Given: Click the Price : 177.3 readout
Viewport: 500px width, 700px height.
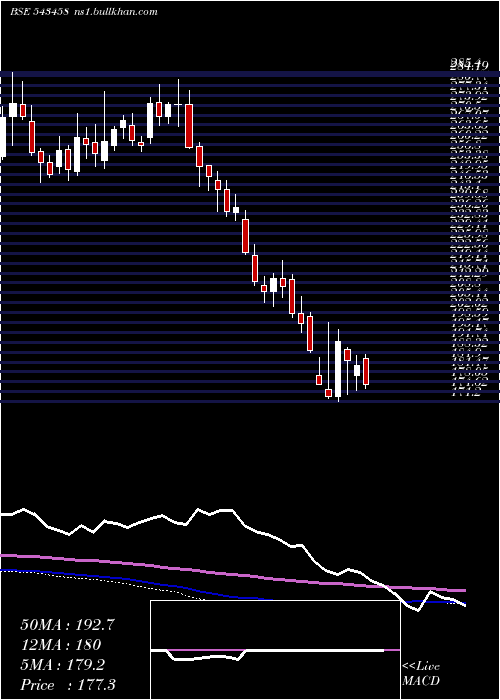Looking at the screenshot, I should click(x=68, y=685).
